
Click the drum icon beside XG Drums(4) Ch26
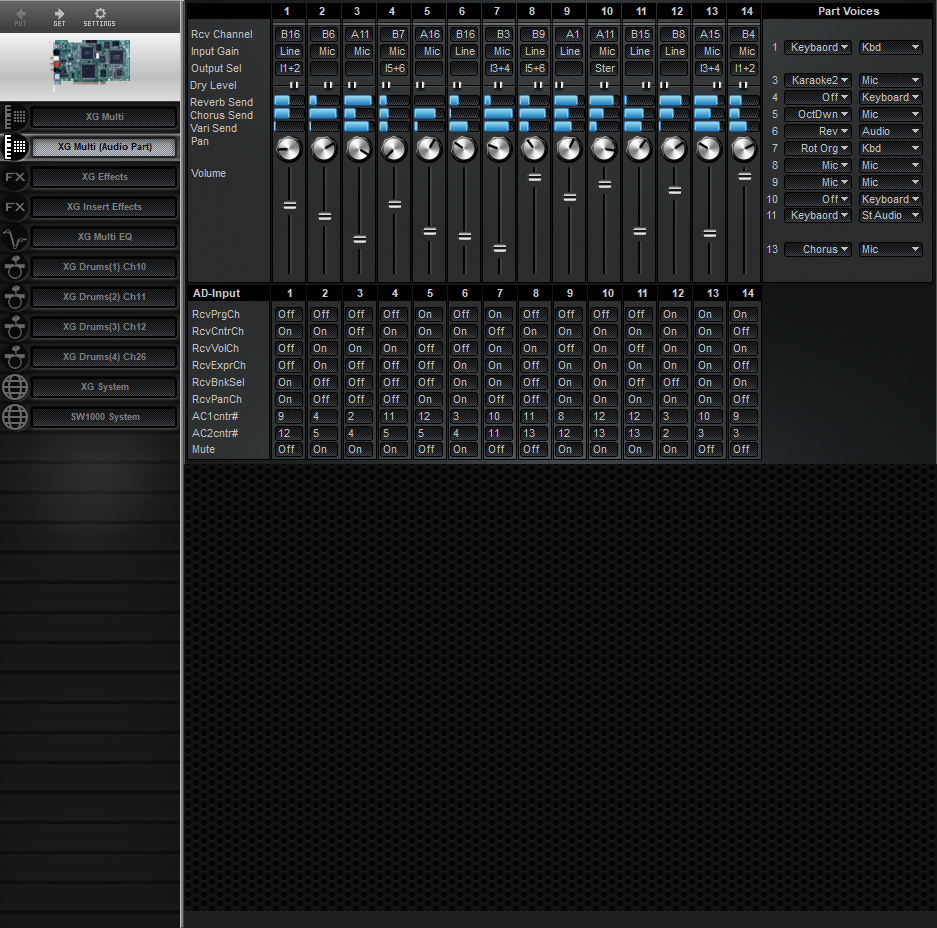(15, 357)
